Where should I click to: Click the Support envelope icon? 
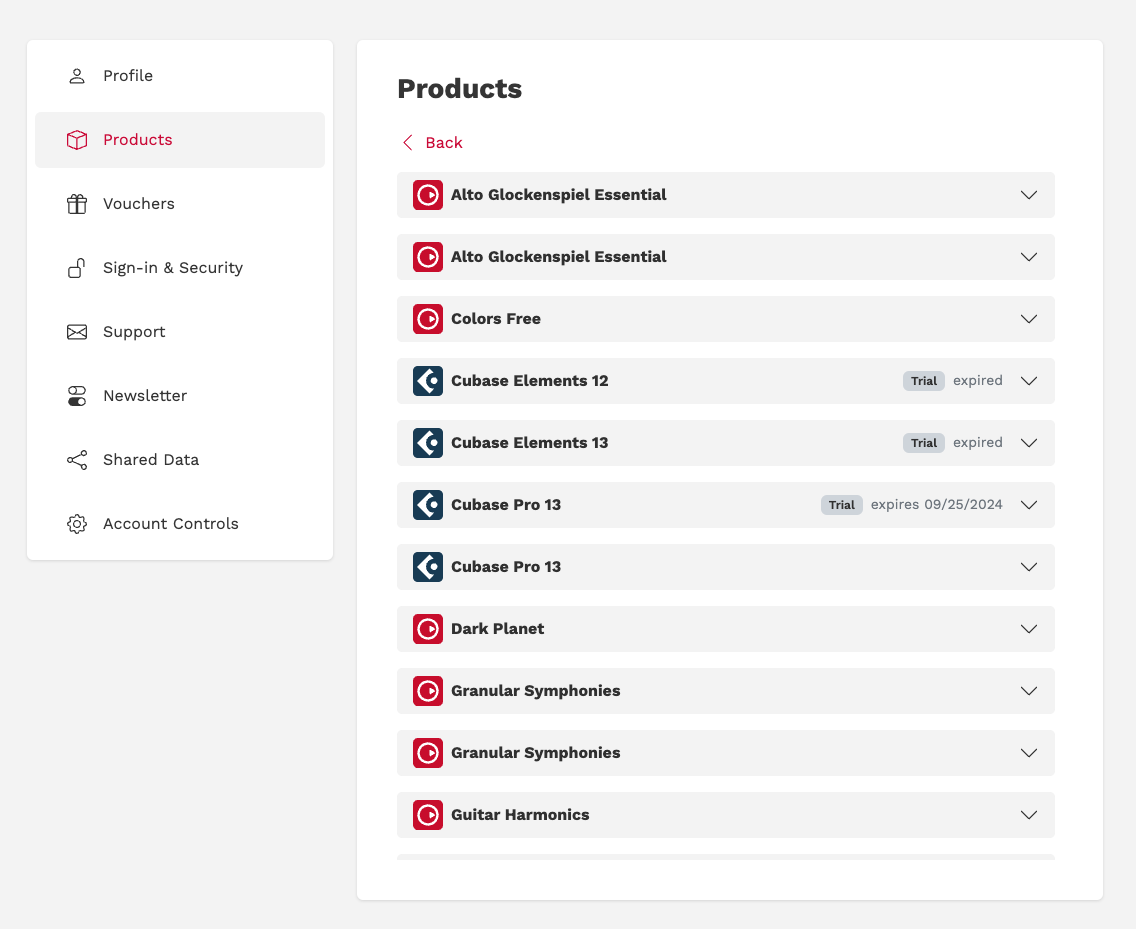[x=77, y=332]
